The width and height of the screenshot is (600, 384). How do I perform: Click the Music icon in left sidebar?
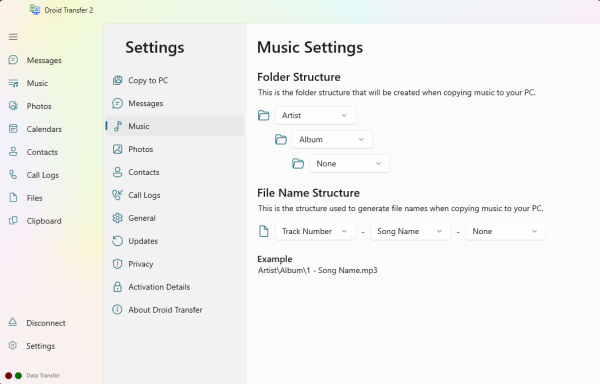coord(13,83)
